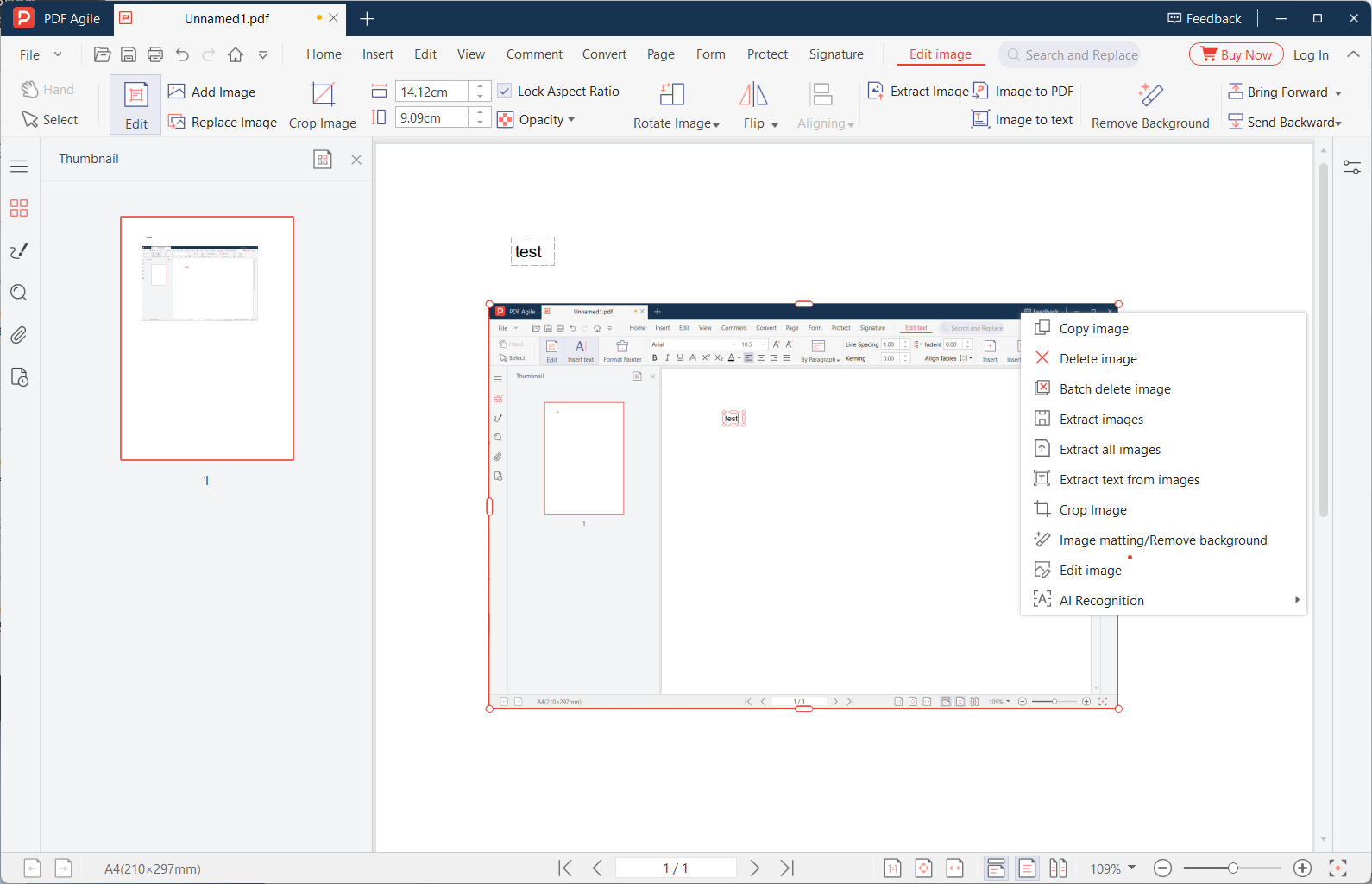Choose Copy image from context menu
Image resolution: width=1372 pixels, height=884 pixels.
click(x=1163, y=328)
